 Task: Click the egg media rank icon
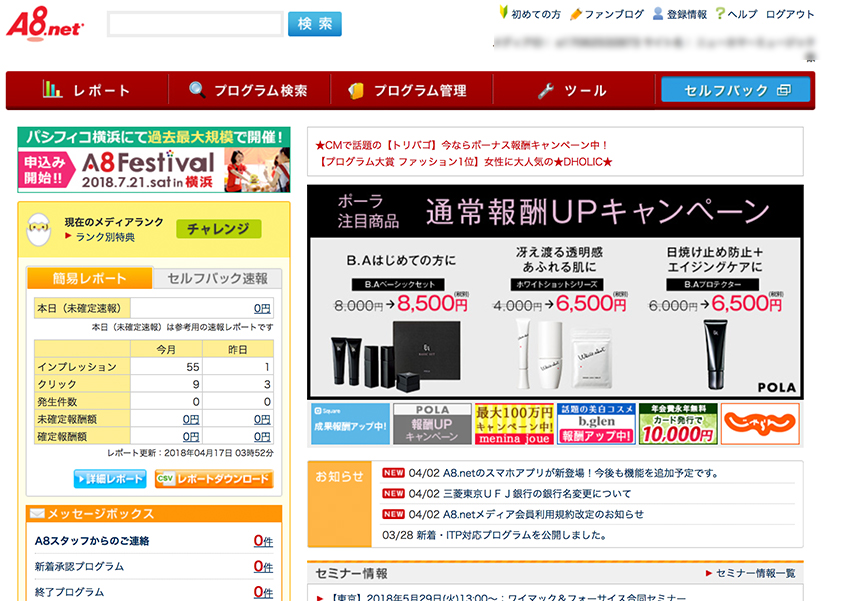click(39, 230)
